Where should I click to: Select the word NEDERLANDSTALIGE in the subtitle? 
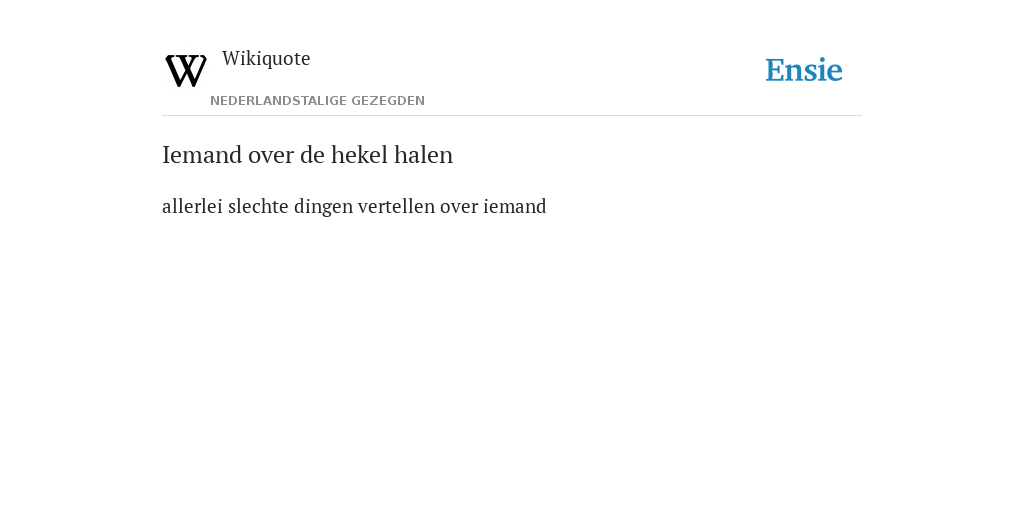tap(278, 101)
